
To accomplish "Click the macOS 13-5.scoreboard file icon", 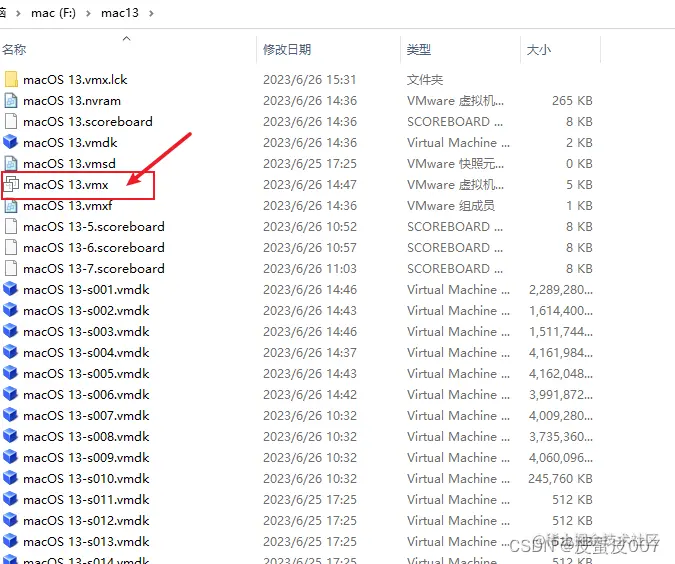I will (11, 226).
